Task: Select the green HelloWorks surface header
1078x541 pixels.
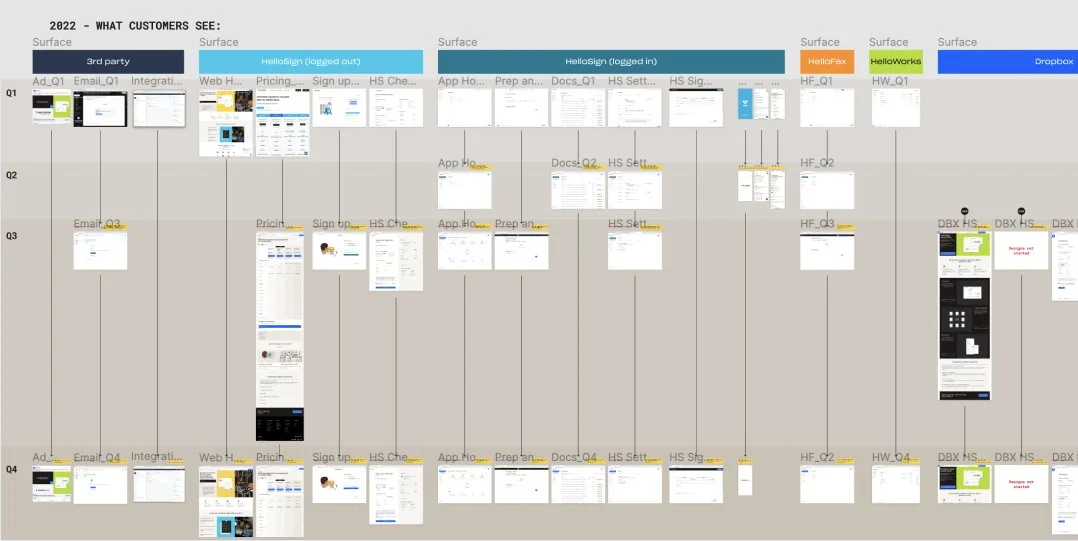Action: click(x=896, y=62)
